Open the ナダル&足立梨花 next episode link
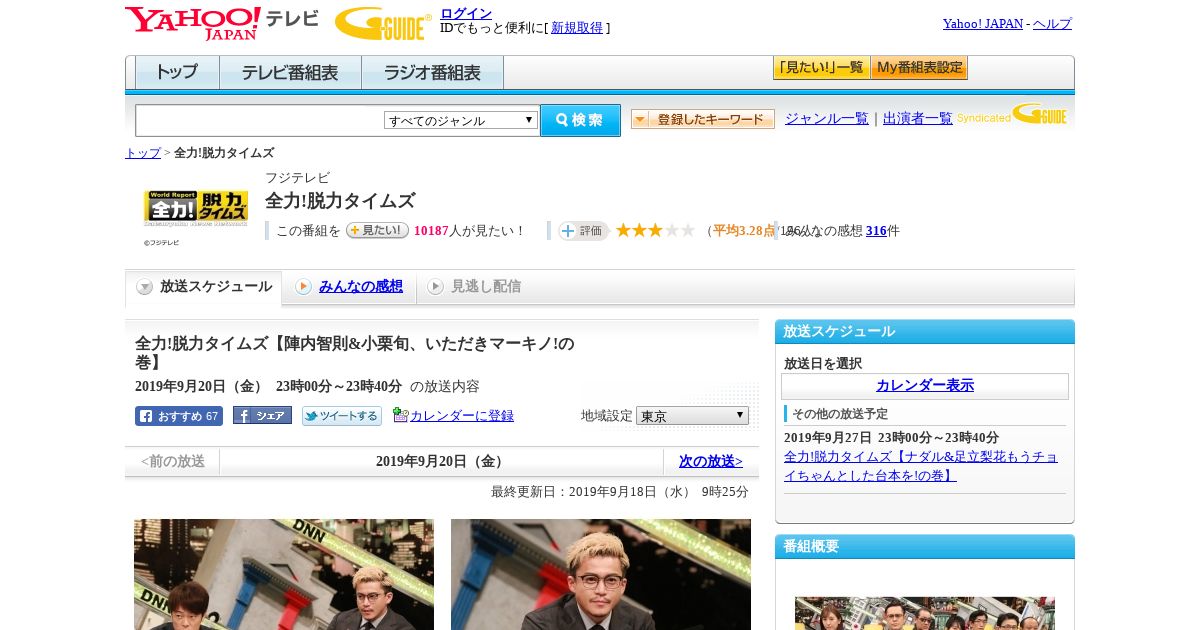Viewport: 1200px width, 630px height. [921, 466]
